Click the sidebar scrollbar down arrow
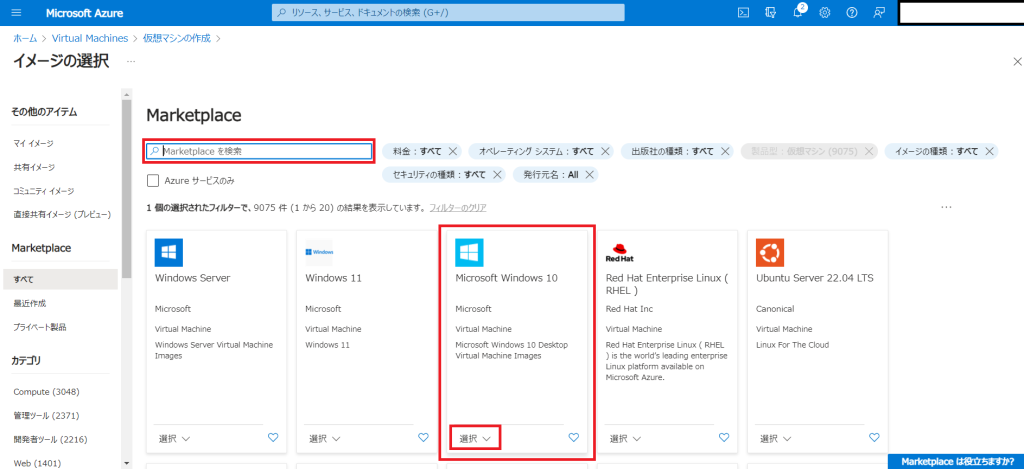1024x469 pixels. click(126, 463)
